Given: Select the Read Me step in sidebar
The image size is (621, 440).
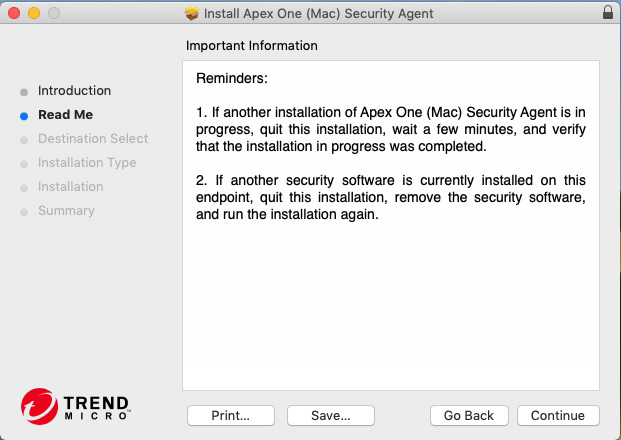Looking at the screenshot, I should click(x=65, y=115).
